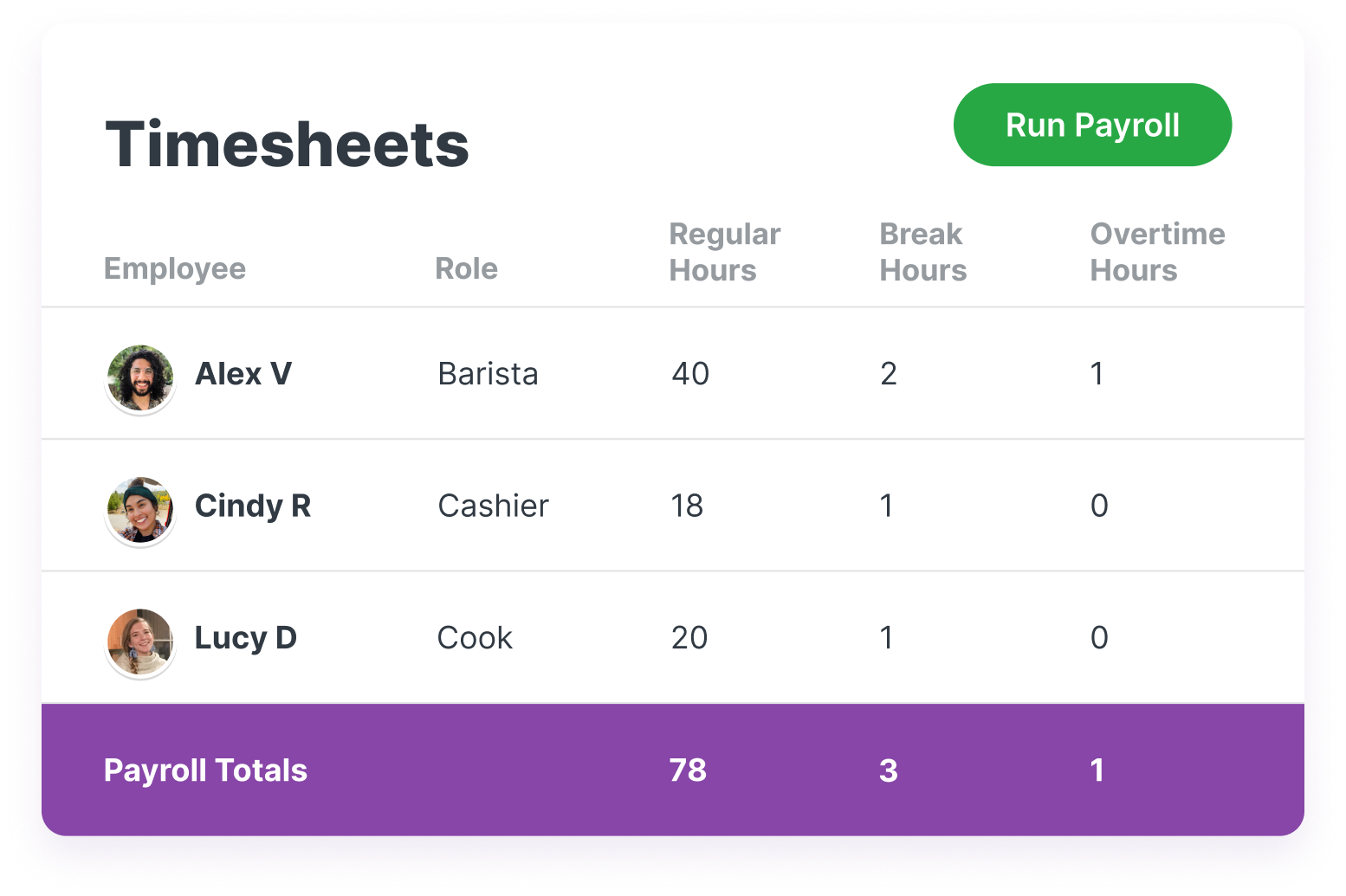The width and height of the screenshot is (1346, 896).
Task: Select the Alex V employee name
Action: coord(243,374)
